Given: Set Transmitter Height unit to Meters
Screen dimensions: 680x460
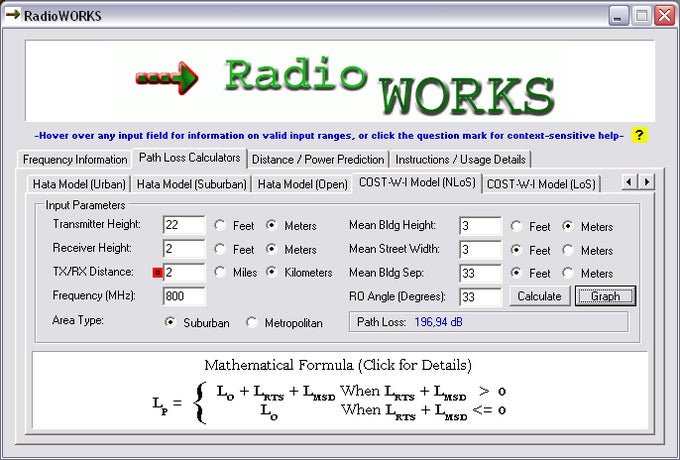Looking at the screenshot, I should coord(291,225).
